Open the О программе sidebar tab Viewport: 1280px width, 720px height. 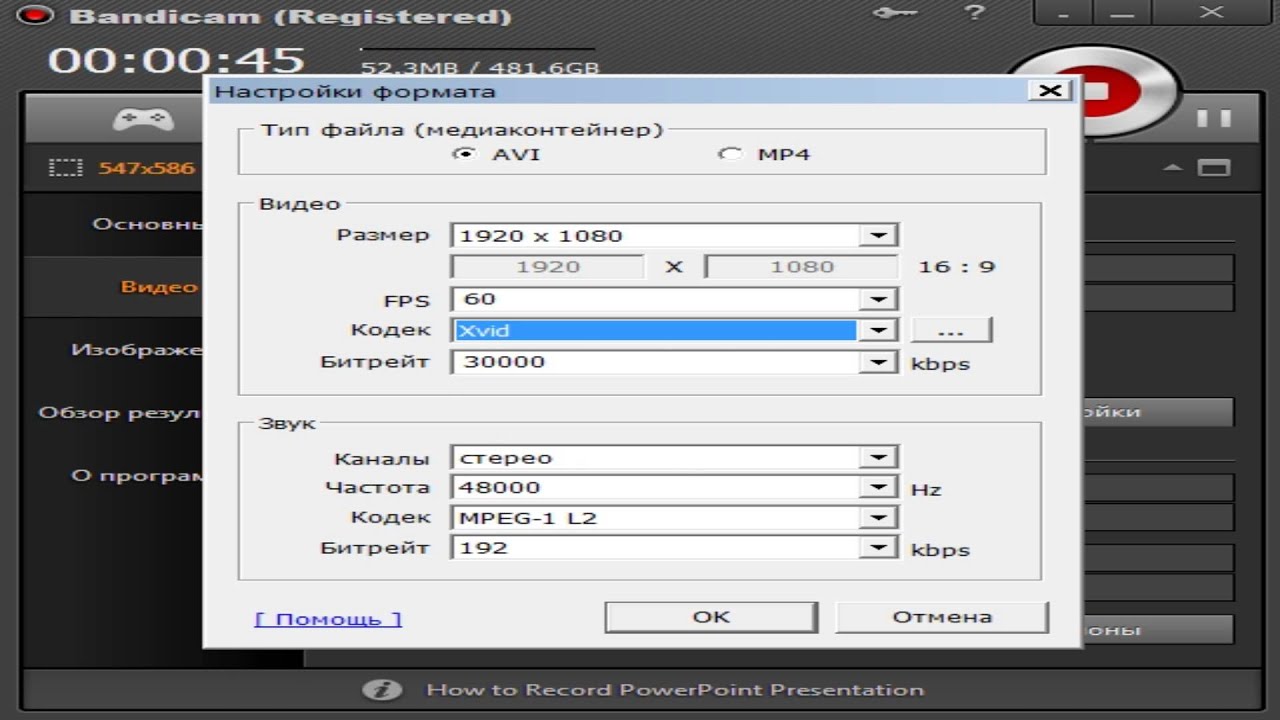pos(112,476)
